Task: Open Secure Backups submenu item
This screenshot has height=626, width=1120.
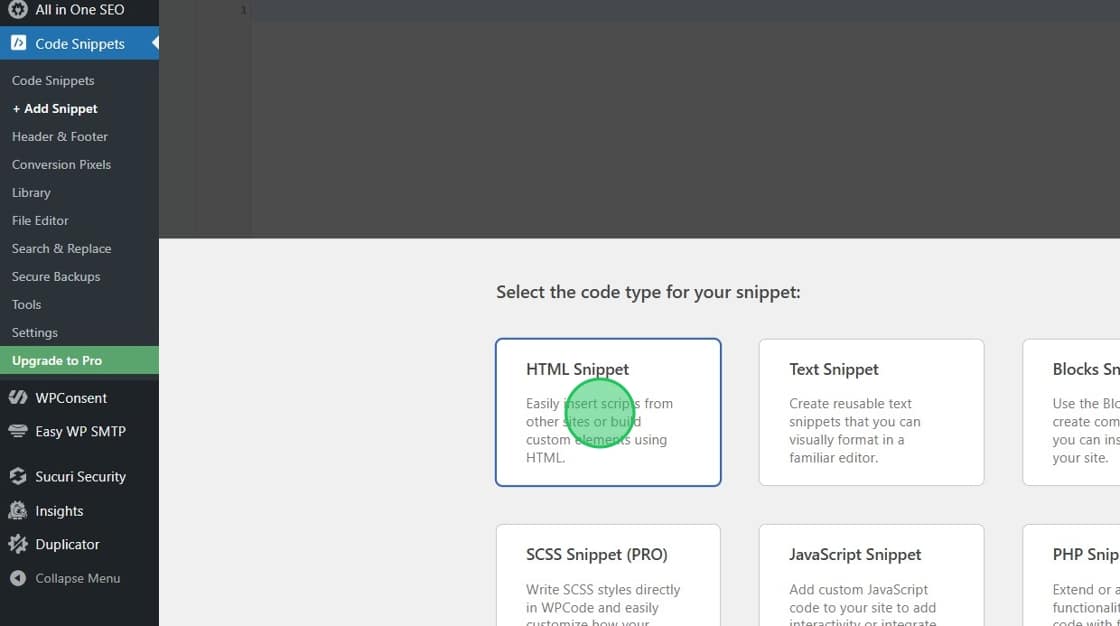Action: (56, 277)
